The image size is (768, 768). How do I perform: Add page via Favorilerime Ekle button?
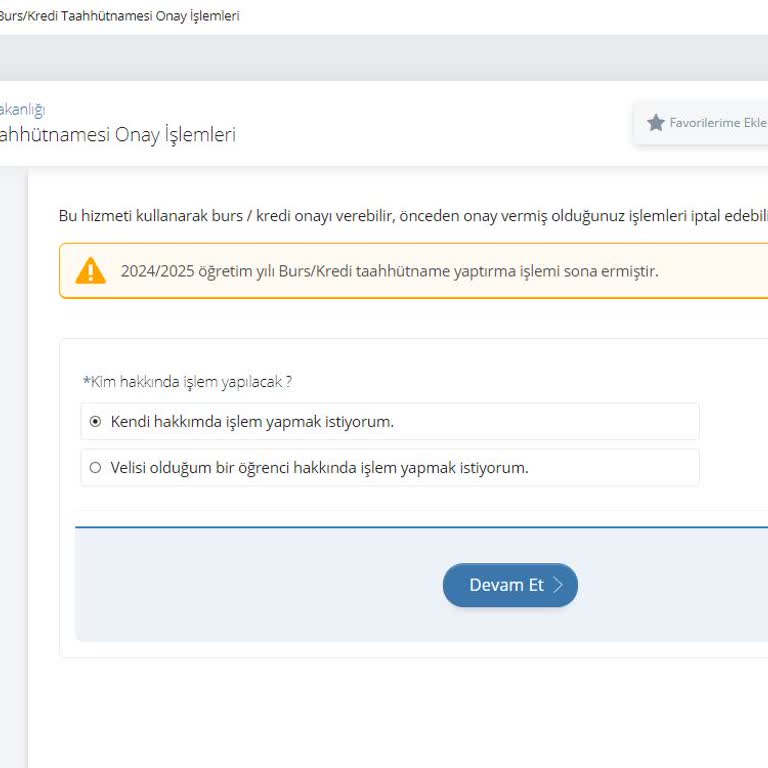(701, 122)
